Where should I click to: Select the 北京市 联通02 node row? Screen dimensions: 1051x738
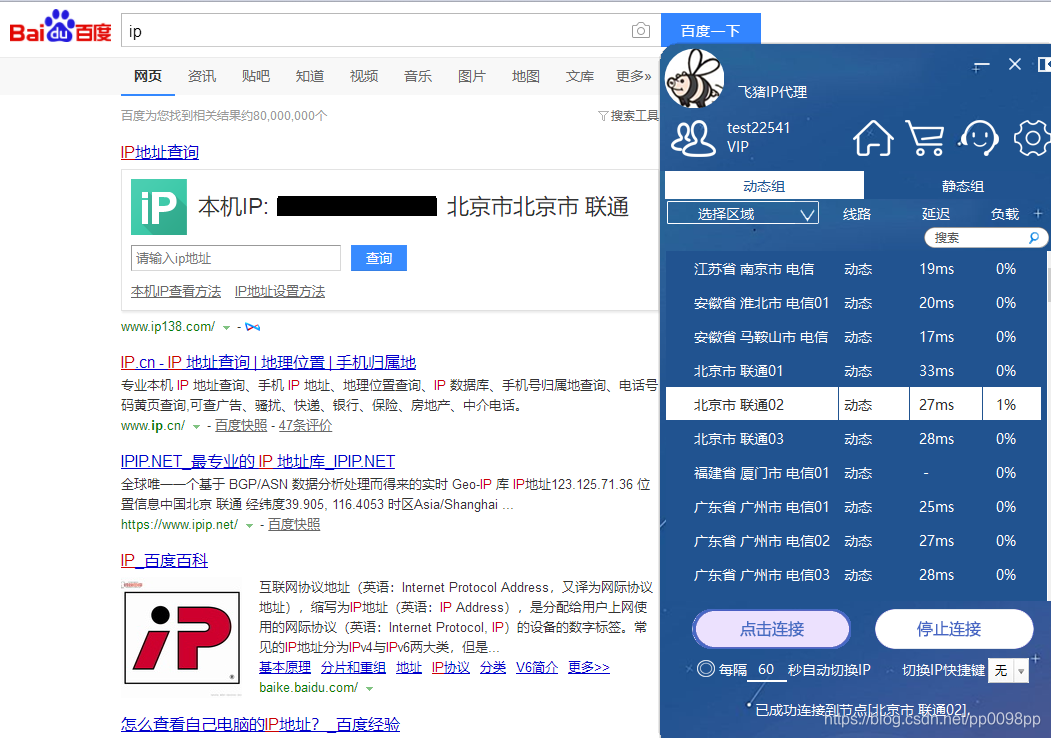[x=853, y=405]
